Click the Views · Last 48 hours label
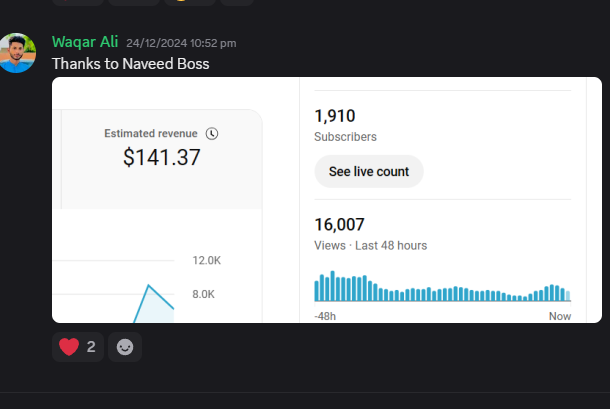Viewport: 610px width, 409px height. 370,245
